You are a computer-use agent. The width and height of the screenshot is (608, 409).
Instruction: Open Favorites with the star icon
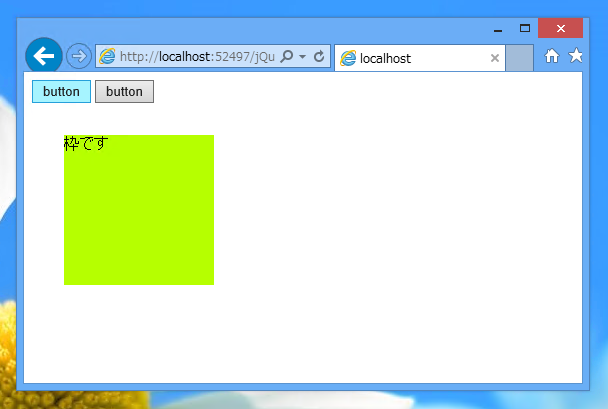pyautogui.click(x=576, y=55)
